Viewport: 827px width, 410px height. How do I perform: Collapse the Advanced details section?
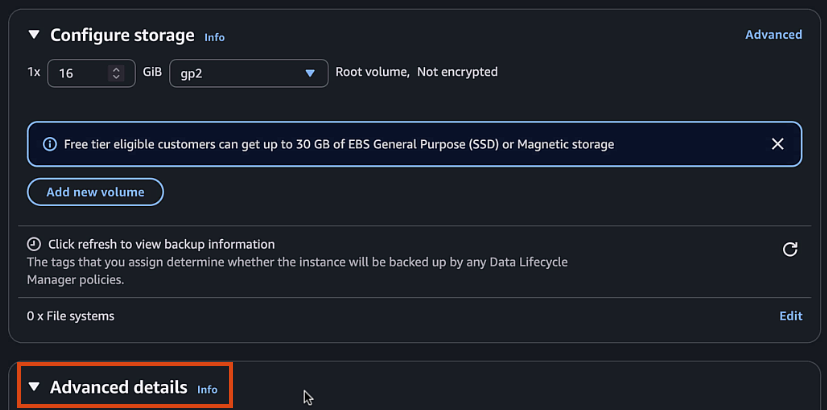coord(34,387)
